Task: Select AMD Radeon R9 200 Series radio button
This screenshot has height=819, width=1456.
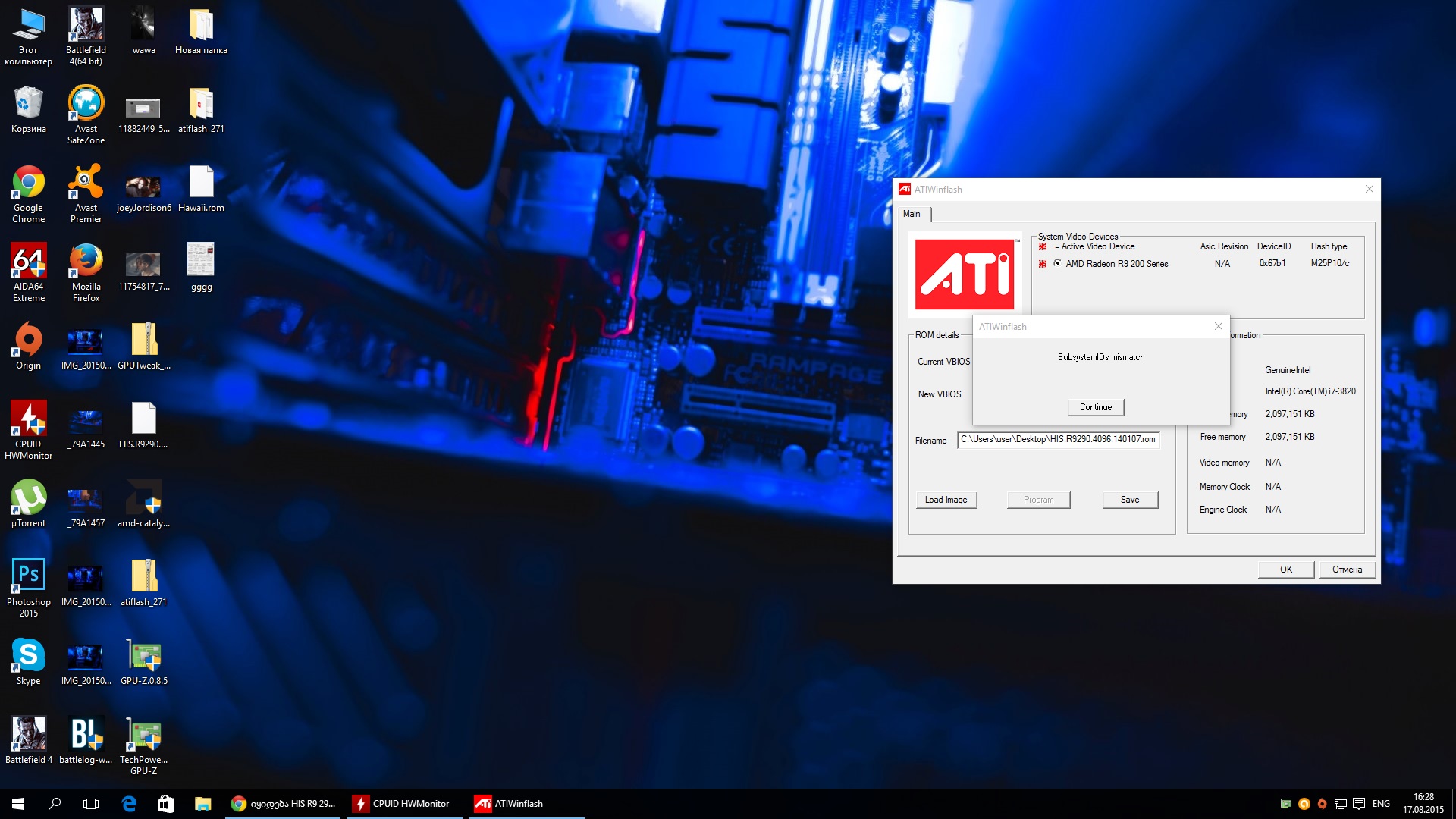Action: (1057, 263)
